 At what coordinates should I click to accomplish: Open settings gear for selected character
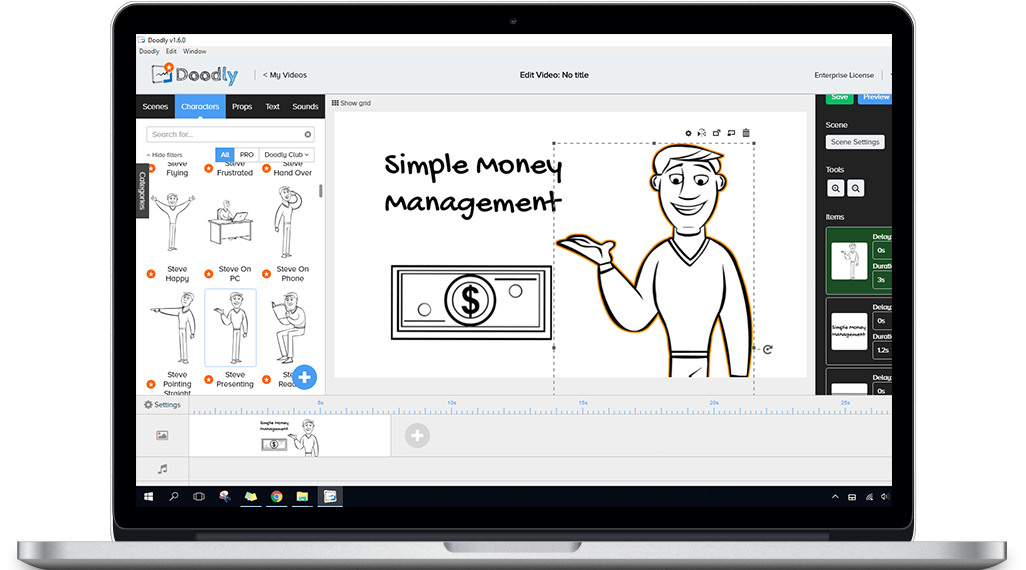click(x=688, y=134)
